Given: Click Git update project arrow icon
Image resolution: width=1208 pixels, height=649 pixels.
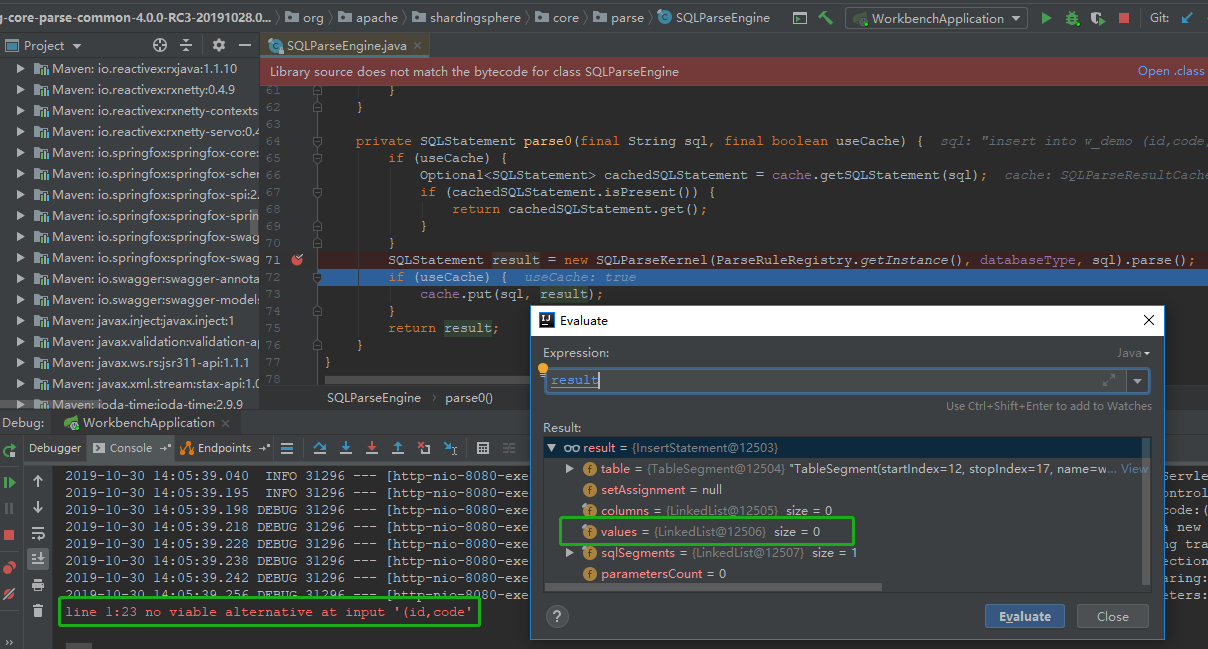Looking at the screenshot, I should pos(1187,18).
